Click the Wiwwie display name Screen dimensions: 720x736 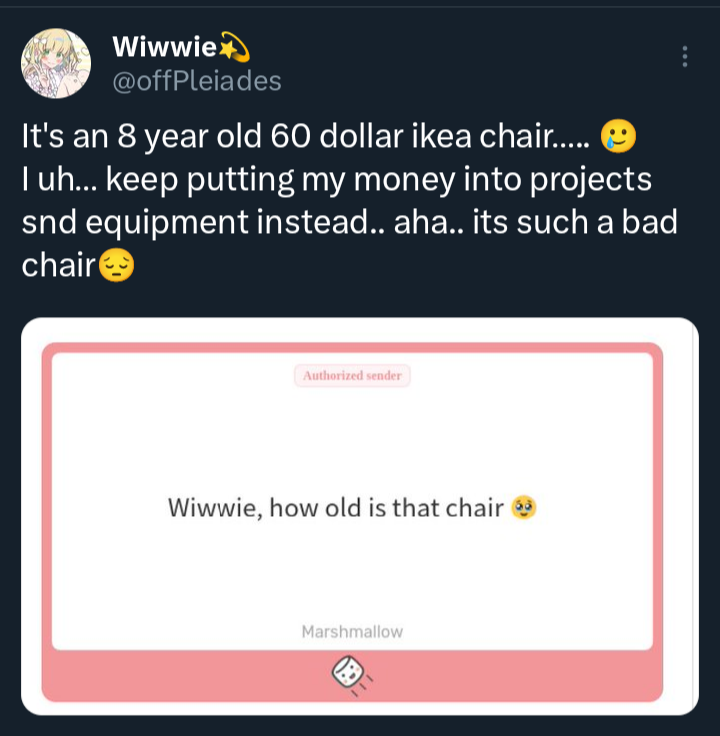(164, 47)
